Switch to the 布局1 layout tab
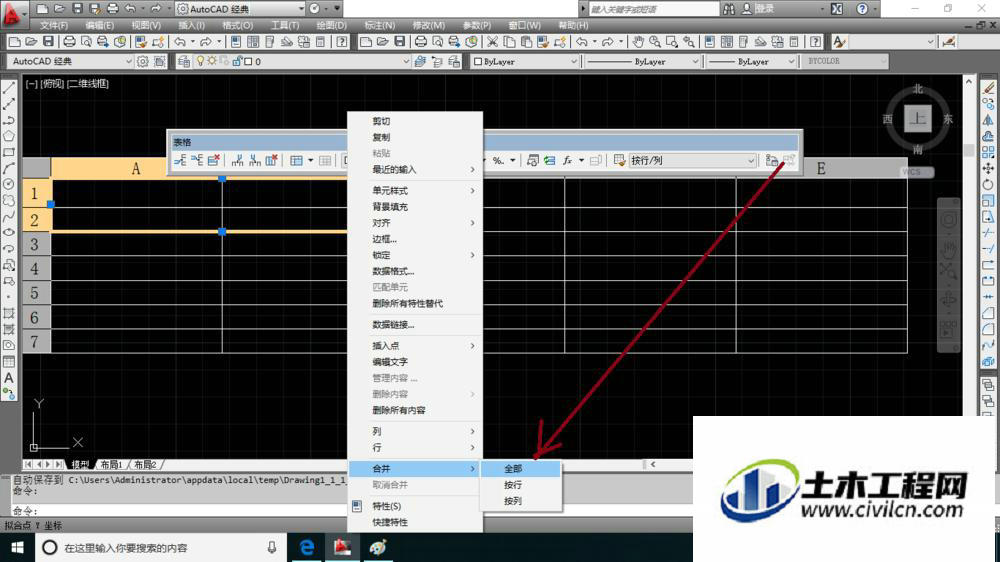 [x=112, y=464]
